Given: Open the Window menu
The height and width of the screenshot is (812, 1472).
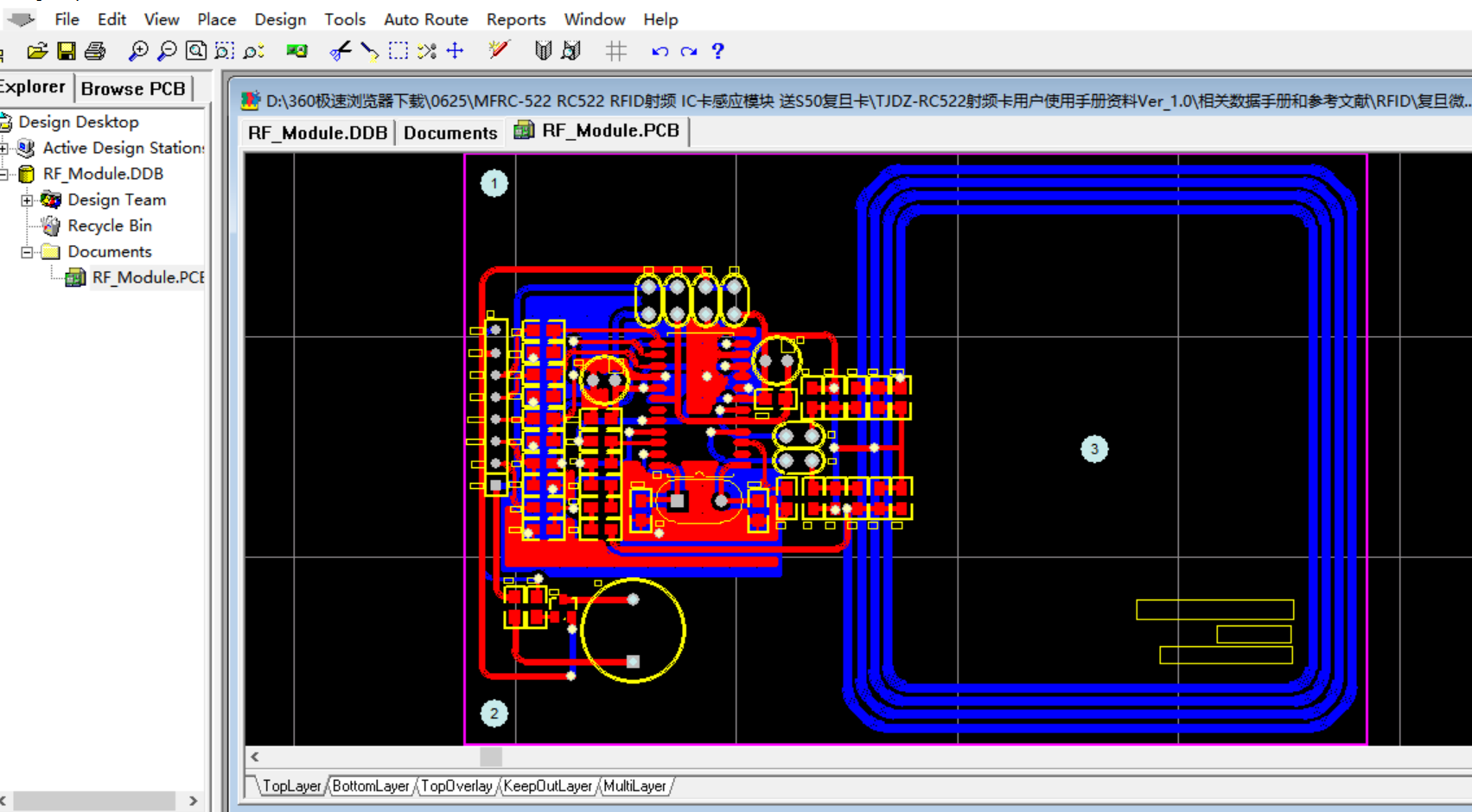Looking at the screenshot, I should (595, 19).
